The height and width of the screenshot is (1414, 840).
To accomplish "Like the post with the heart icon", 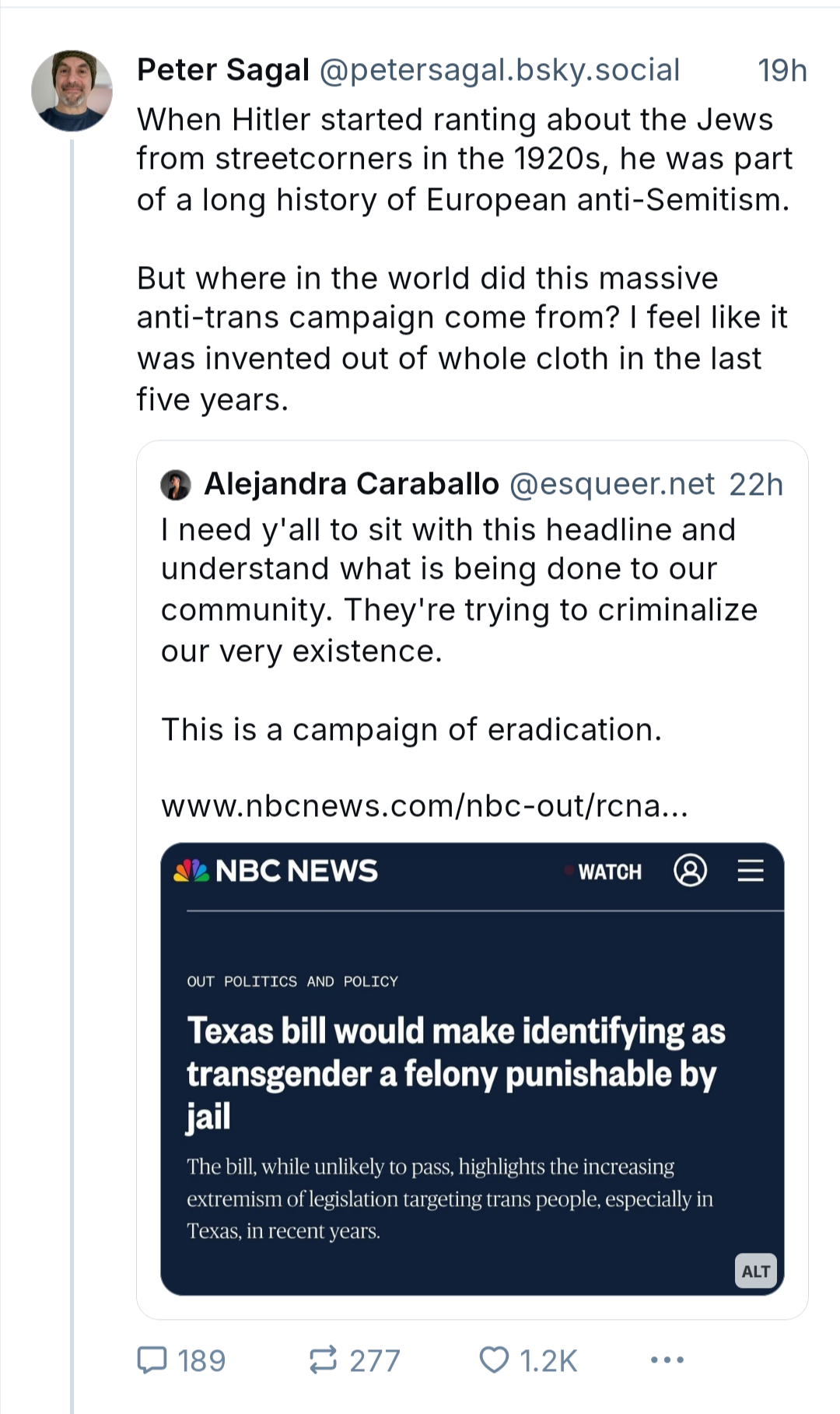I will point(494,1360).
